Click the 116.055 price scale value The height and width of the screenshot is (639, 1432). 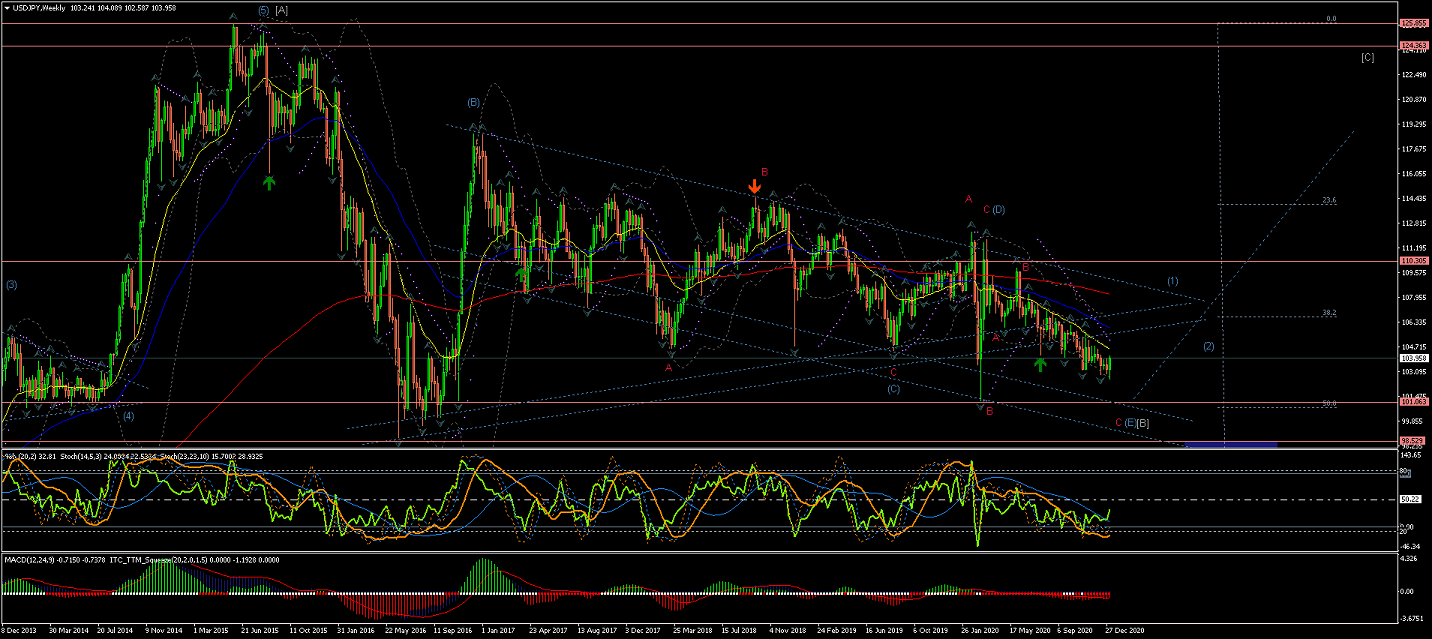tap(1414, 173)
